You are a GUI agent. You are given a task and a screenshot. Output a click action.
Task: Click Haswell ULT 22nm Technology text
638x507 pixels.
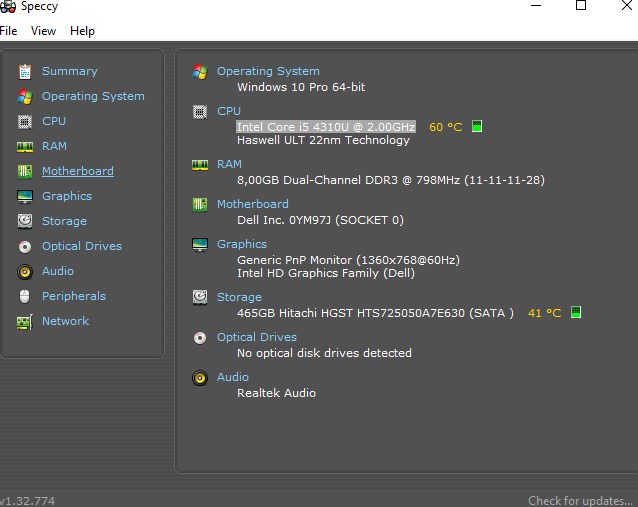click(x=323, y=140)
